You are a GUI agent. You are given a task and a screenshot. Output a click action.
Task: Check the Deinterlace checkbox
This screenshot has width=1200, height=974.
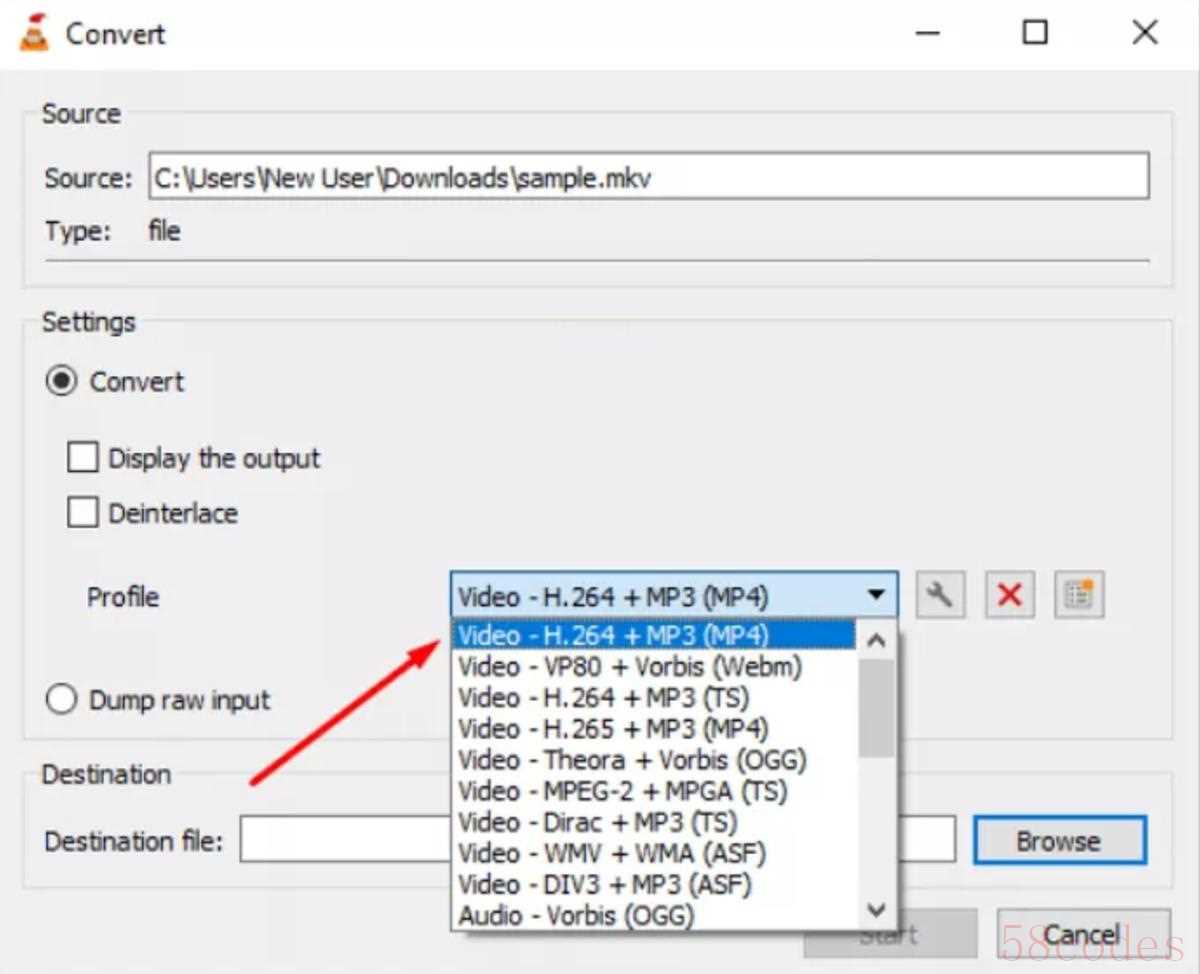tap(83, 514)
